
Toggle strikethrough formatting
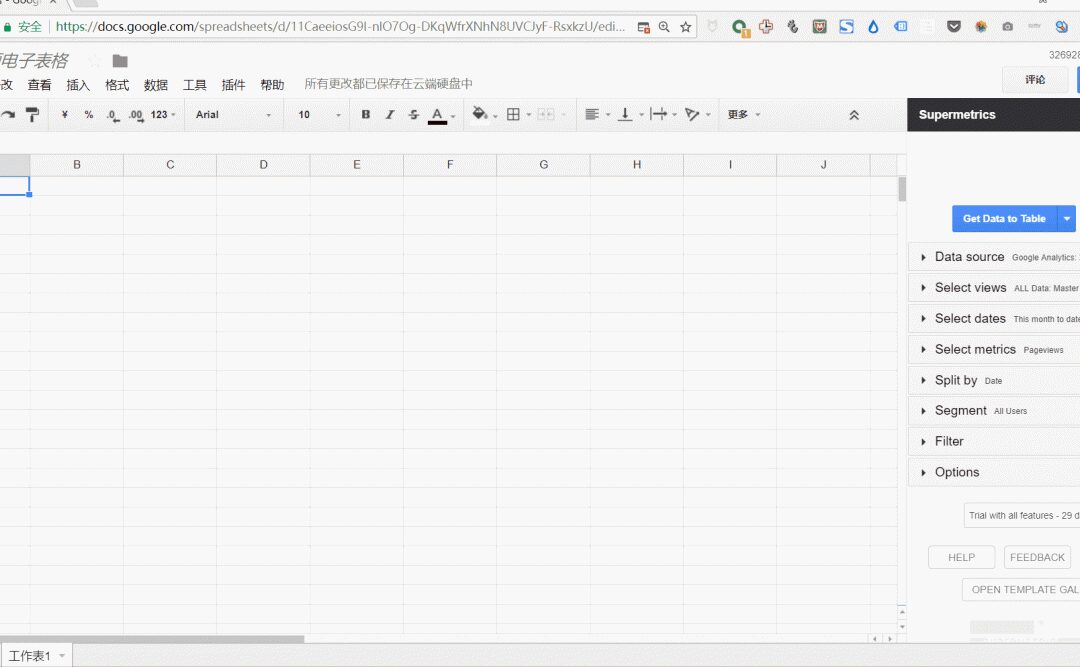click(413, 114)
